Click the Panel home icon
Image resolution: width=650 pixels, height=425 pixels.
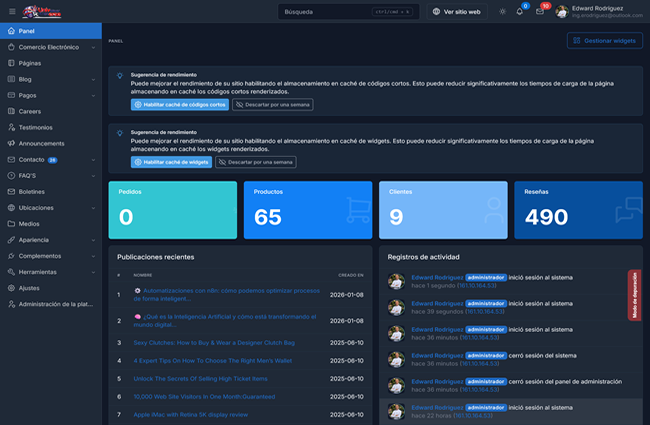(11, 31)
